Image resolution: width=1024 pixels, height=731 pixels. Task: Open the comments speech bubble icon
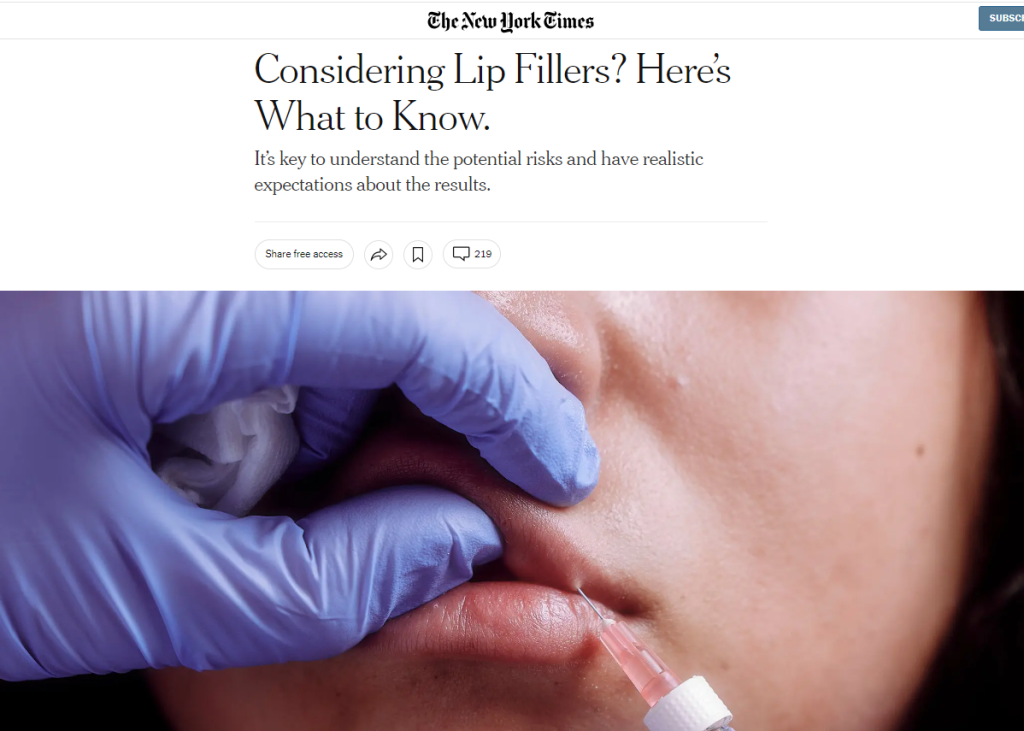[x=461, y=253]
